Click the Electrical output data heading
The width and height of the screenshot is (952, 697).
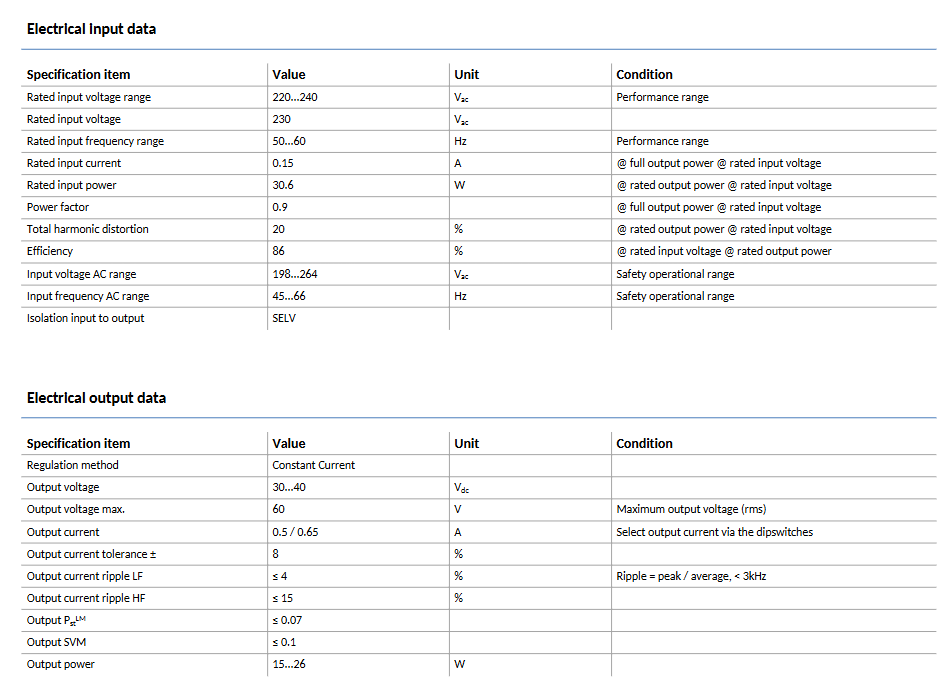pos(96,398)
